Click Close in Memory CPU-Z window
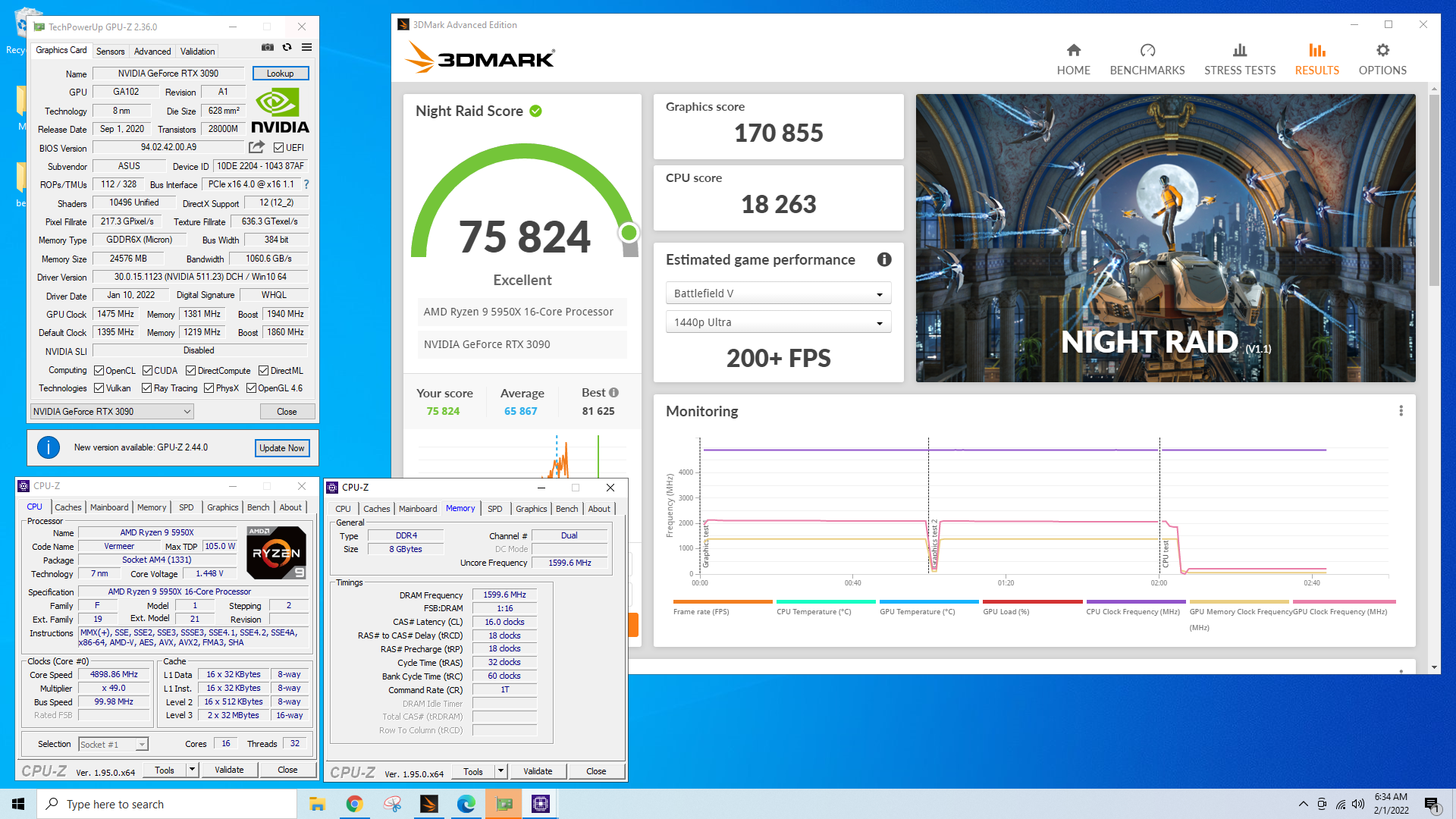This screenshot has height=819, width=1456. pos(596,771)
